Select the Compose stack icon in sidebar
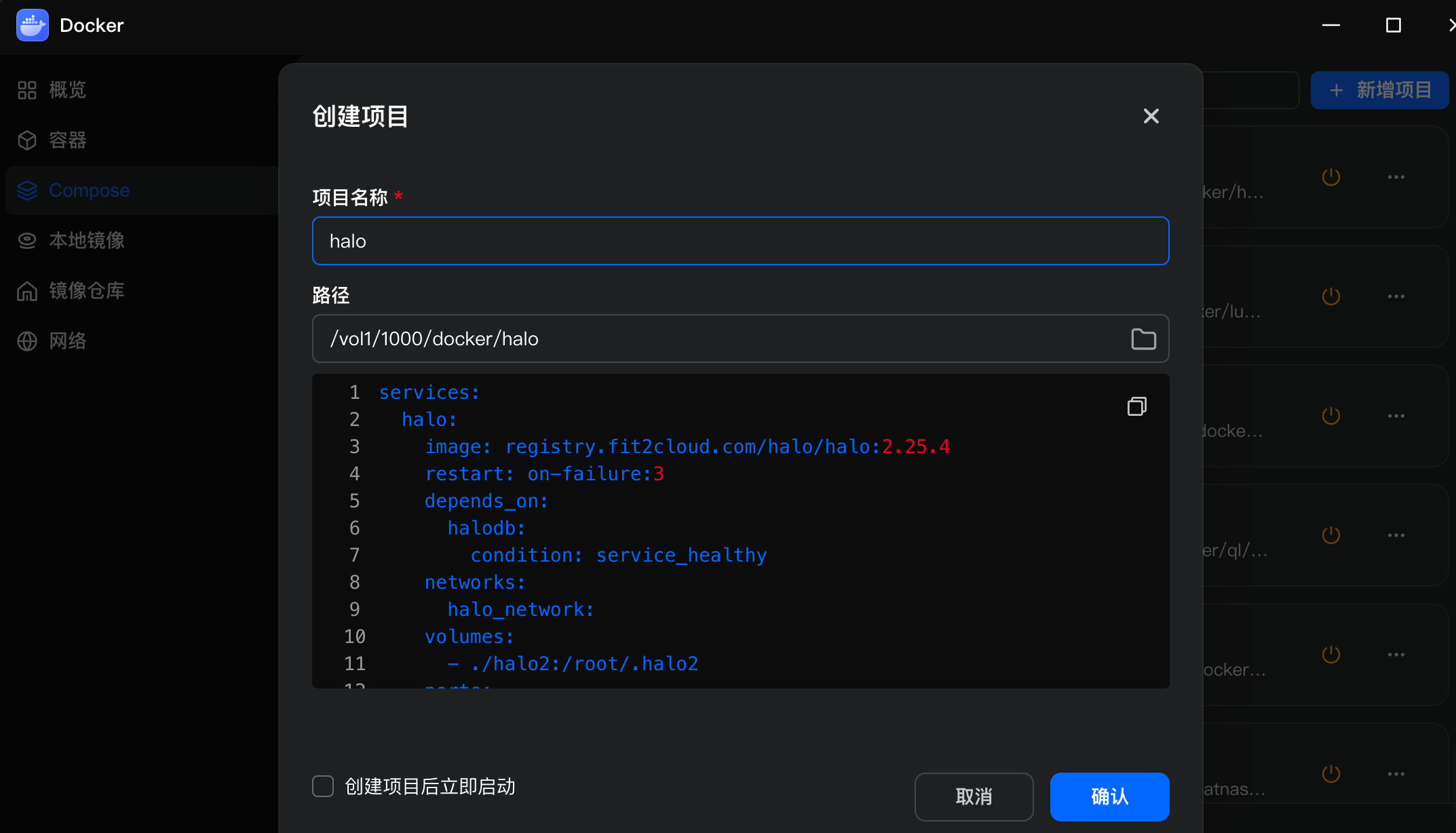Viewport: 1456px width, 833px height. (27, 191)
